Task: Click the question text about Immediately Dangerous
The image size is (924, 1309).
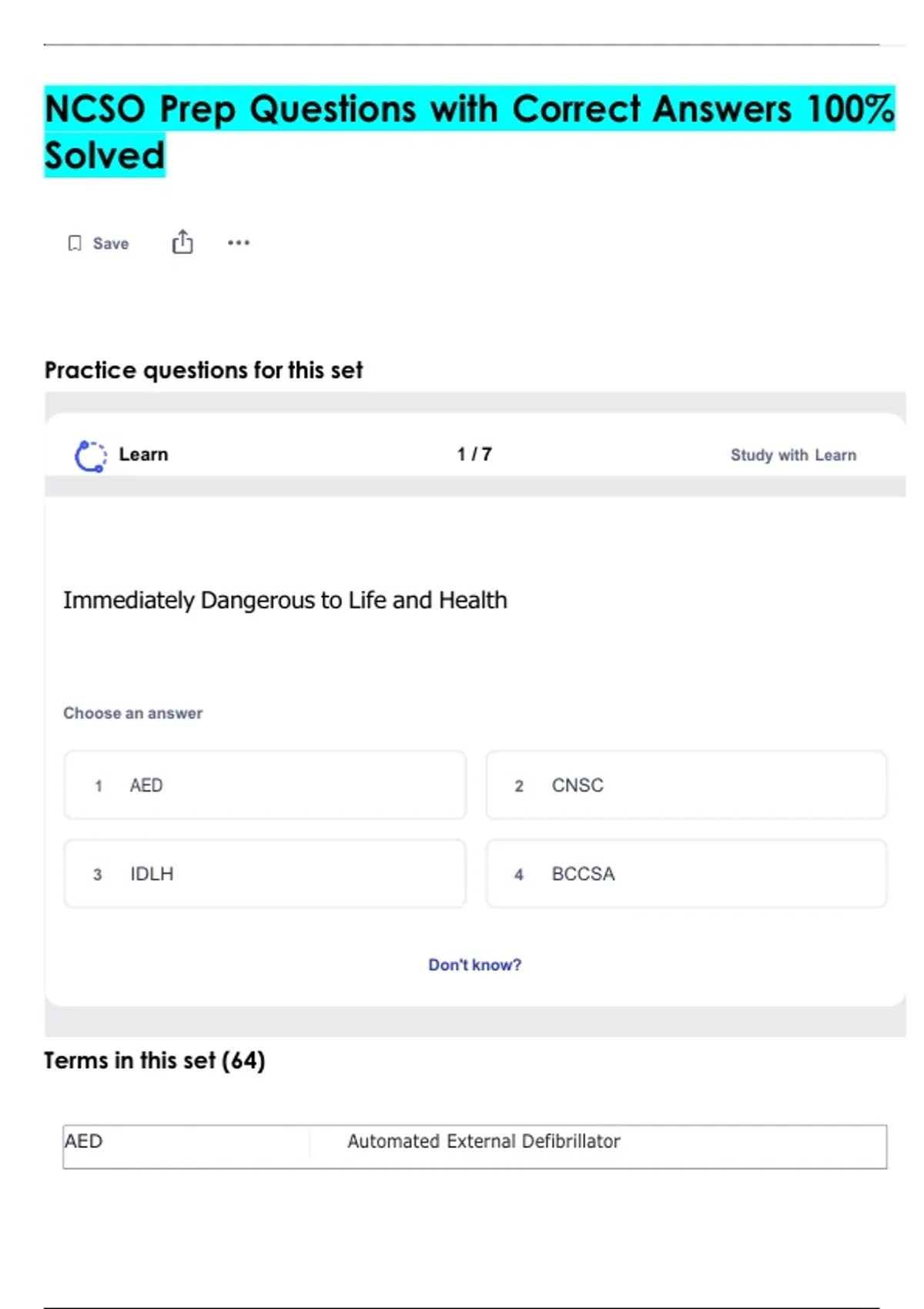Action: (285, 600)
